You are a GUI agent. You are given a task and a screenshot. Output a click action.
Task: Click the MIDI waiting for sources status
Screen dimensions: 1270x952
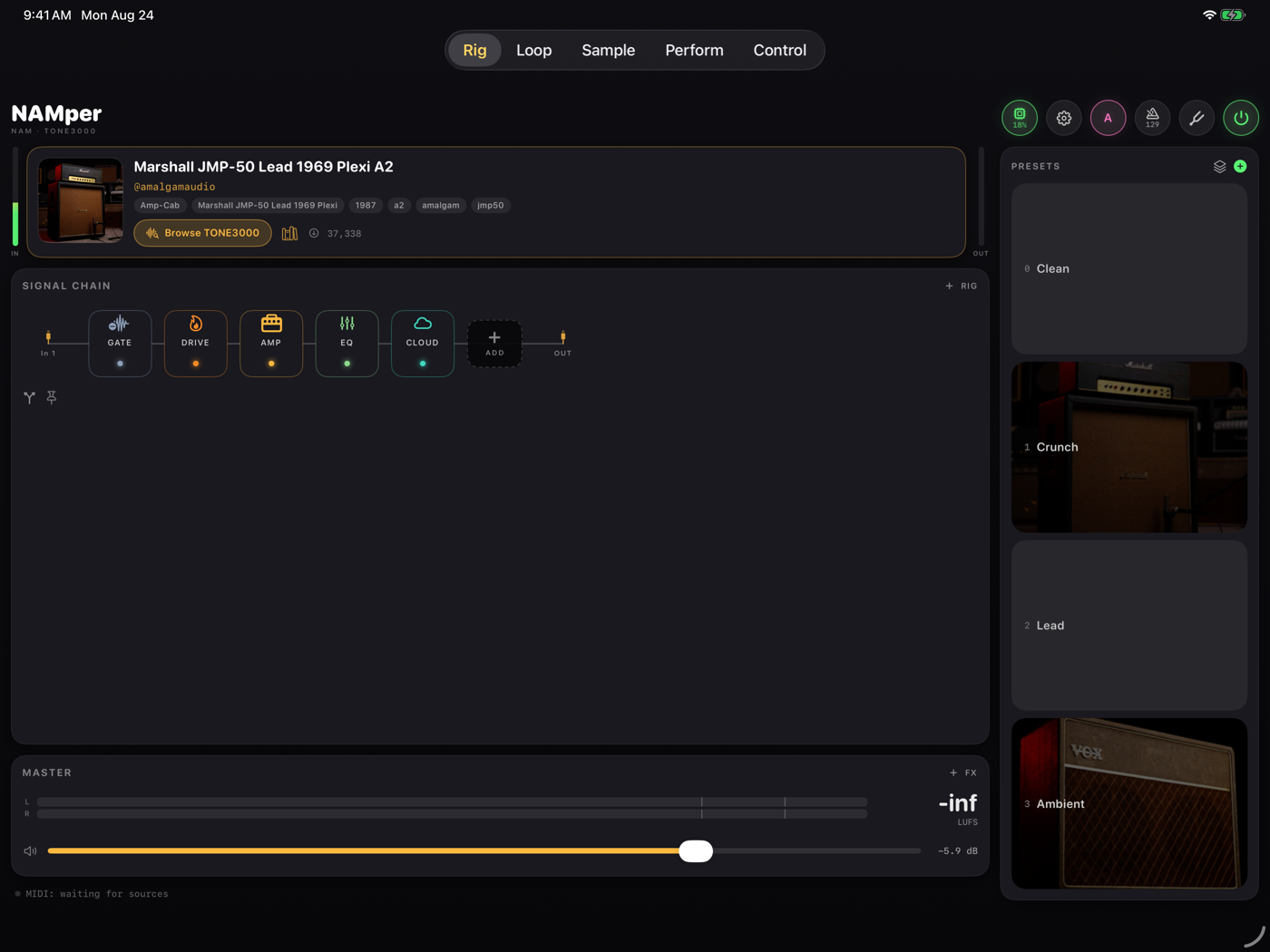(92, 894)
